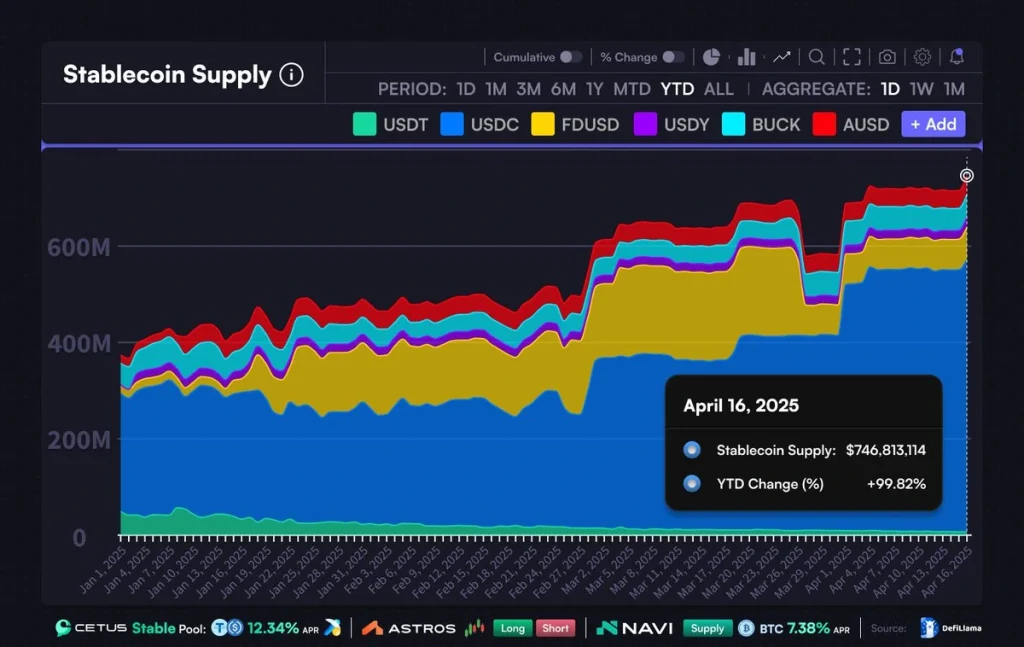Toggle USDT series in legend
Screen dimensions: 1024x647
(x=391, y=124)
